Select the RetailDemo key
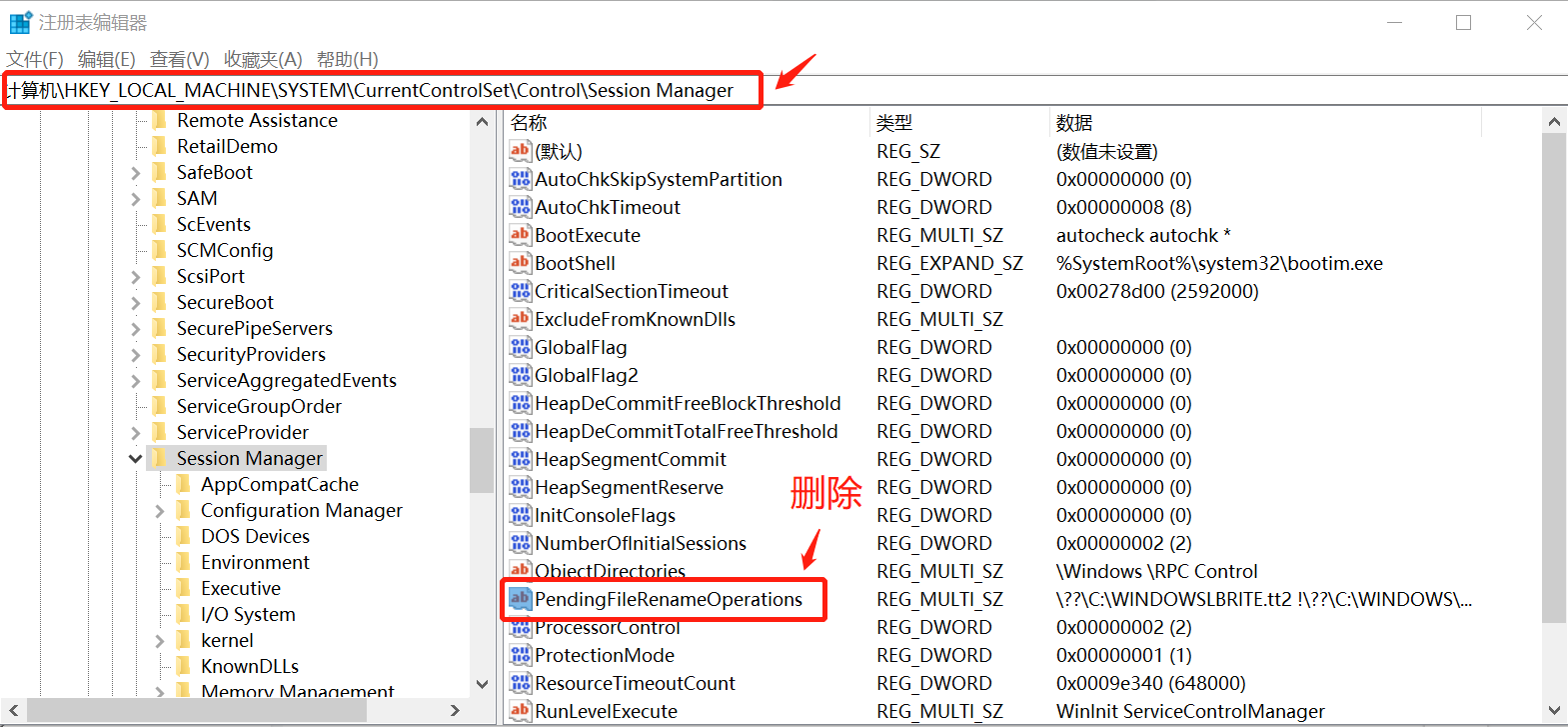 227,146
